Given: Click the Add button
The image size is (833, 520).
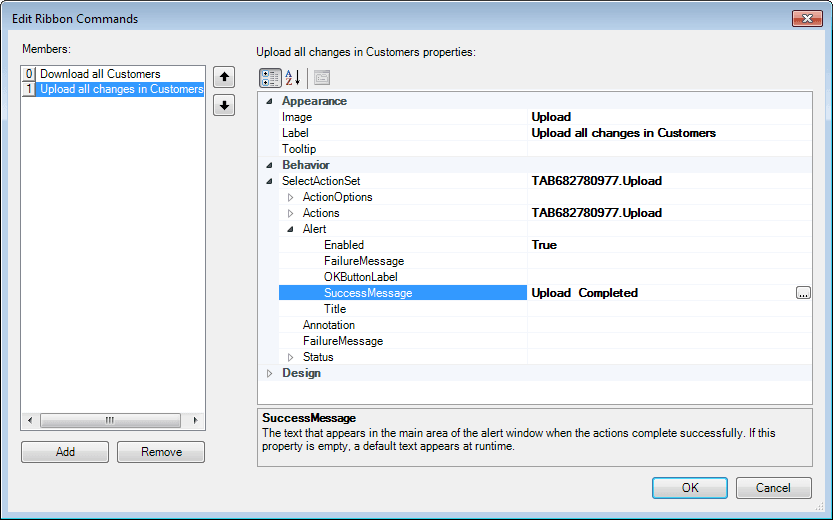Looking at the screenshot, I should [x=65, y=451].
